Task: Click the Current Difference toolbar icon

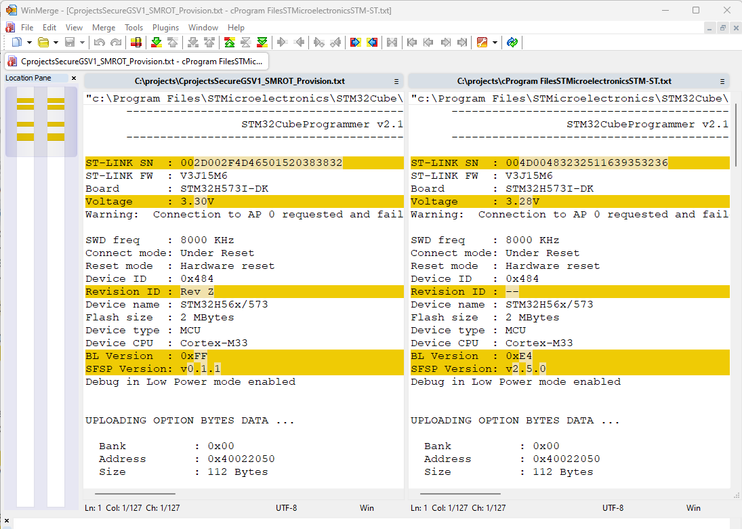Action: [x=246, y=43]
